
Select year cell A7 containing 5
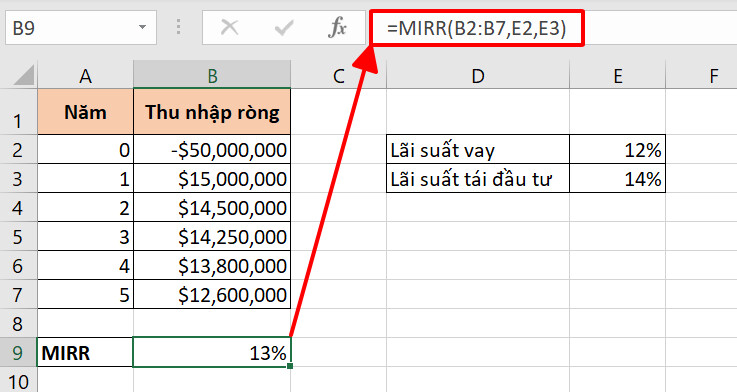pos(86,295)
